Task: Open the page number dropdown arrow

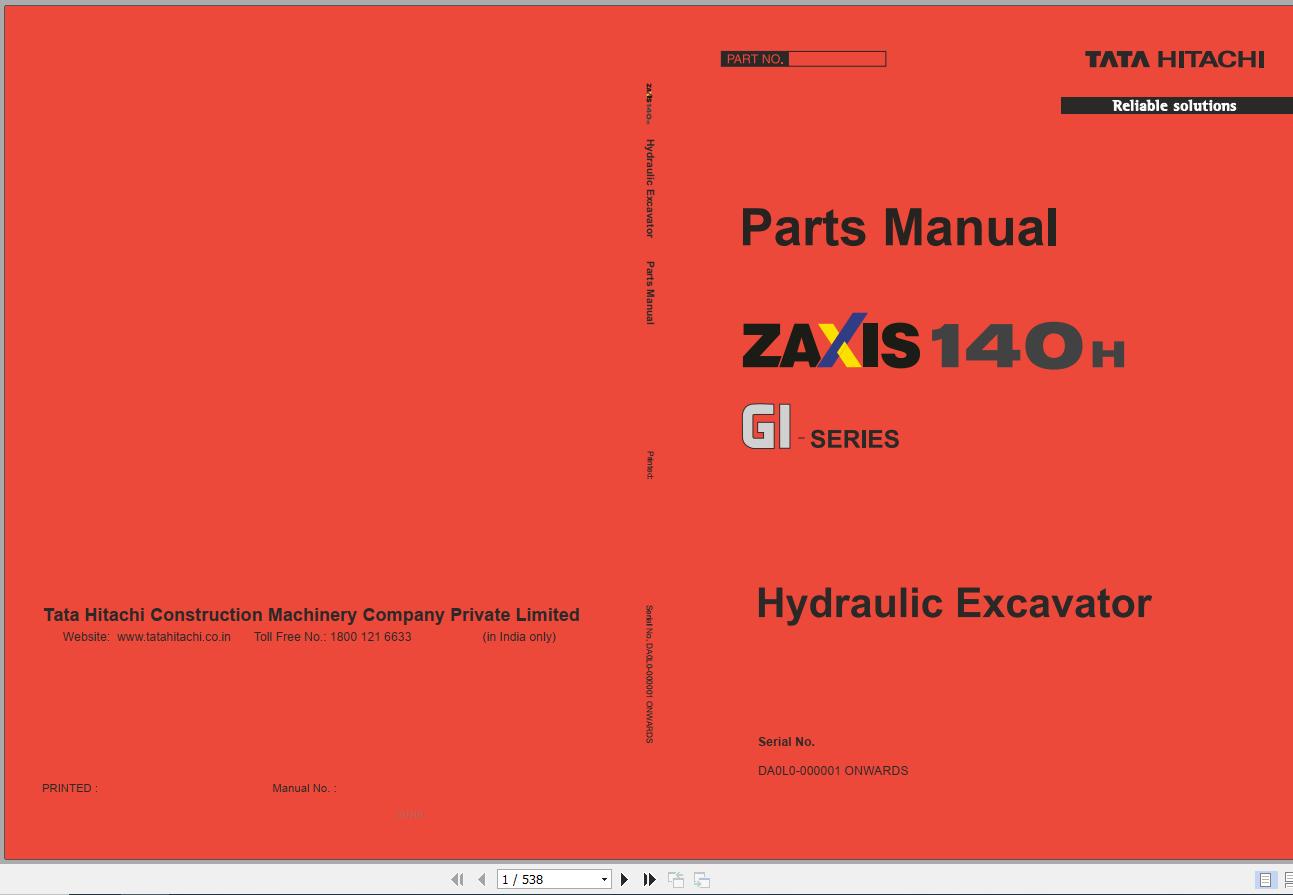Action: point(604,880)
